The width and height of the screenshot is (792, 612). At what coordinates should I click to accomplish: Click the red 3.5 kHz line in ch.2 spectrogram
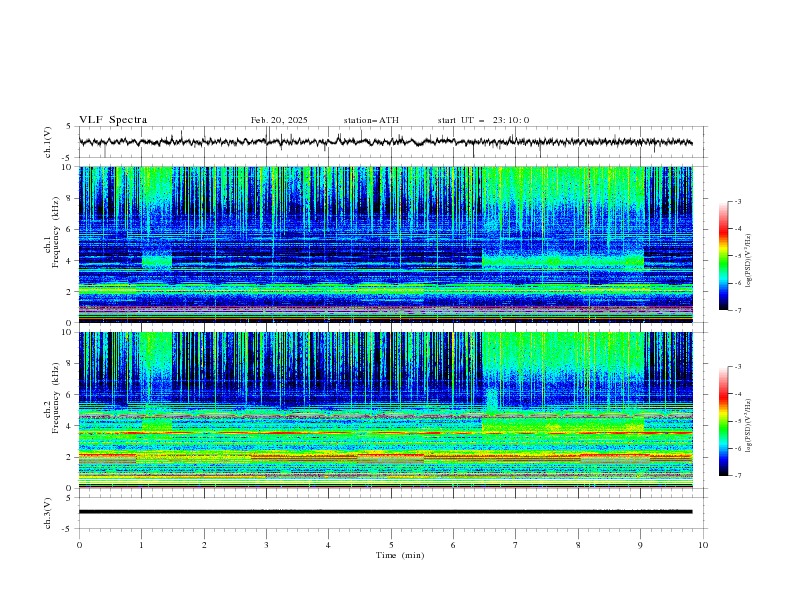[x=385, y=433]
